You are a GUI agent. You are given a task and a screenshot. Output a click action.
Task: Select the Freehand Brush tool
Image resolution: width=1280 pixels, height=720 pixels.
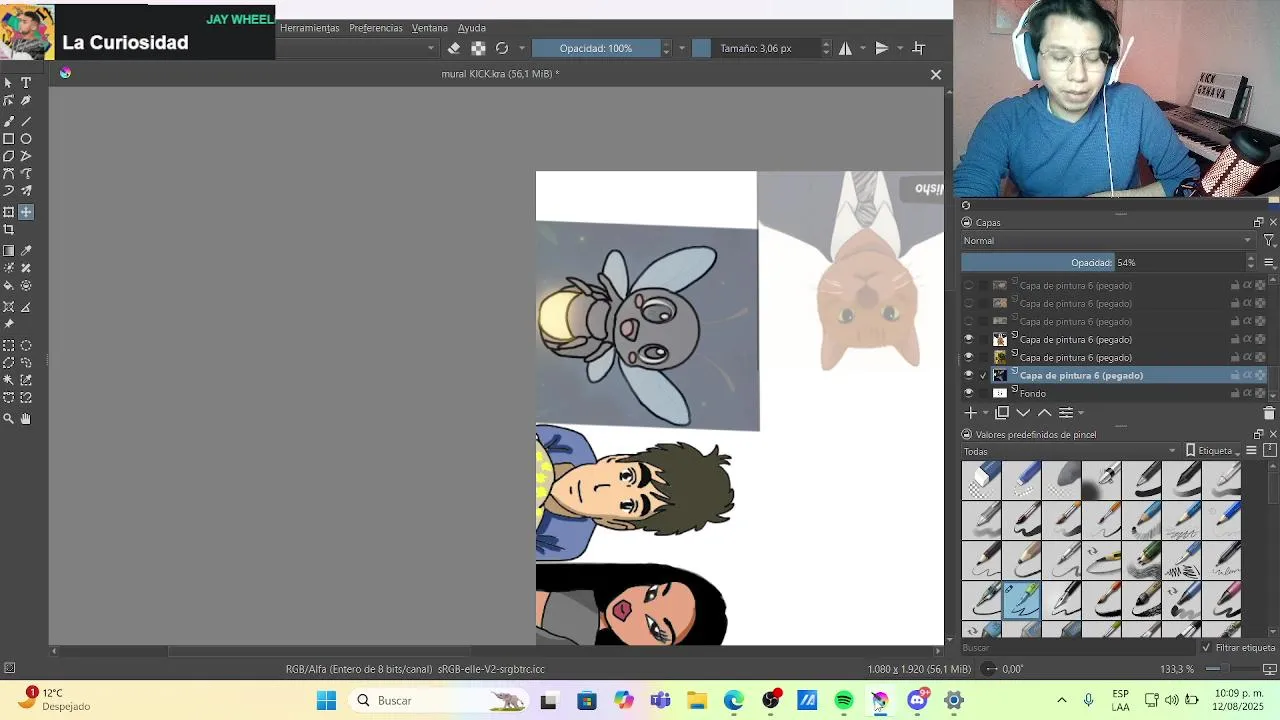pyautogui.click(x=9, y=121)
